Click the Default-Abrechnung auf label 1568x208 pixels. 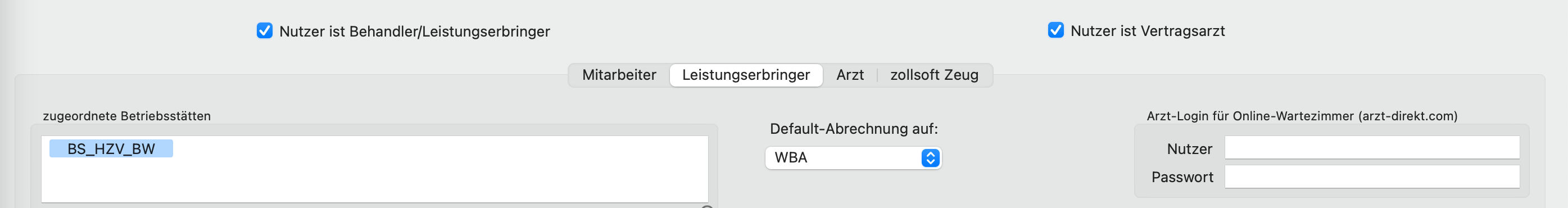[853, 128]
